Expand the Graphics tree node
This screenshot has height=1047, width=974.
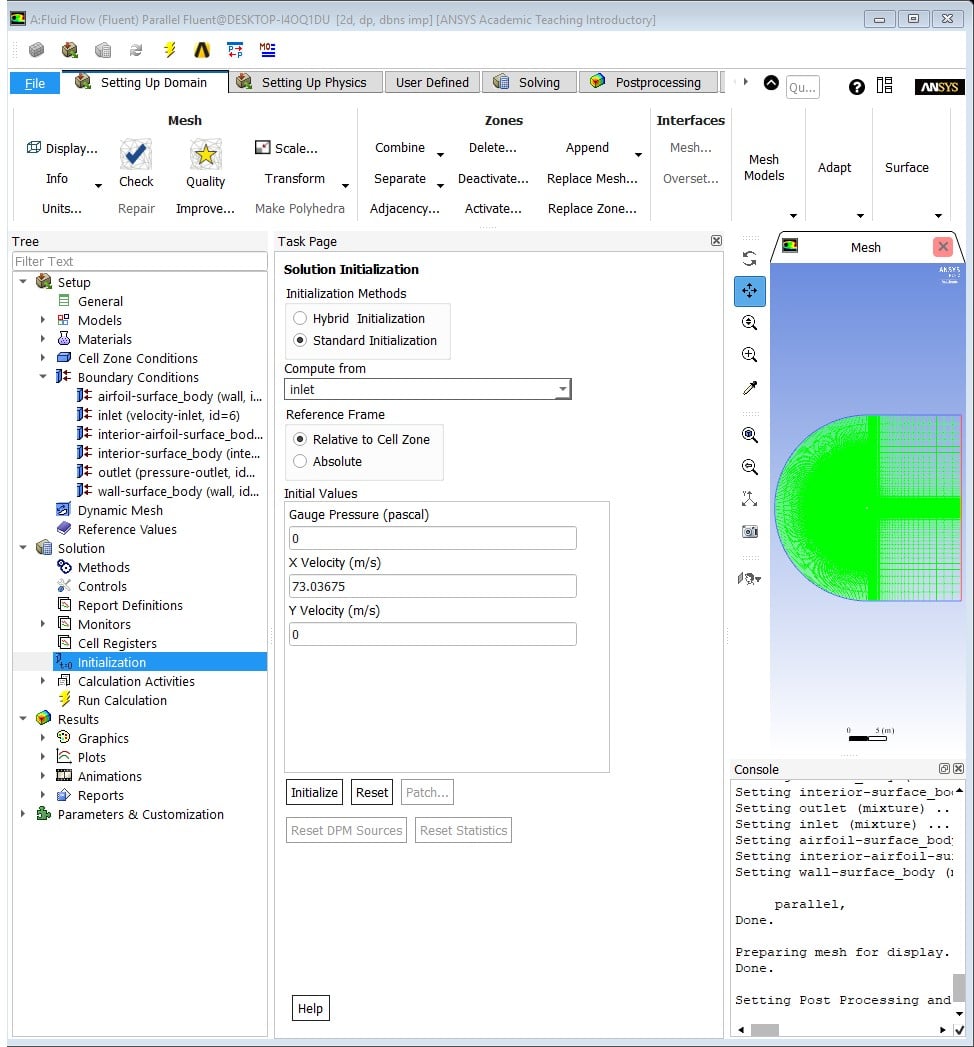point(43,738)
